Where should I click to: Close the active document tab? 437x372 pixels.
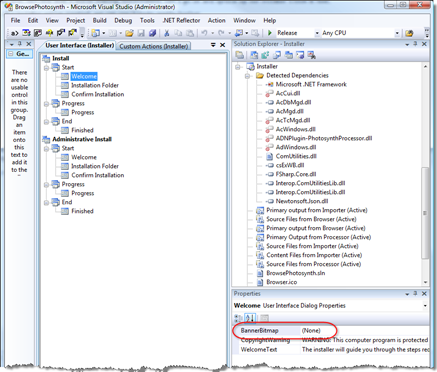pos(223,45)
